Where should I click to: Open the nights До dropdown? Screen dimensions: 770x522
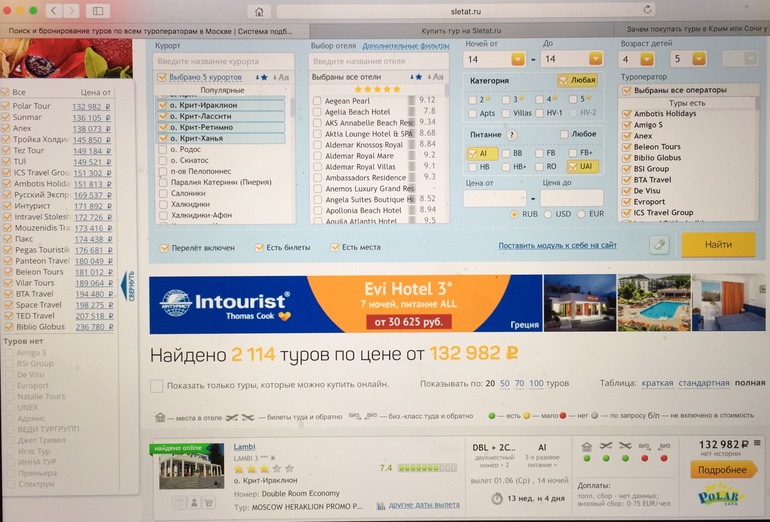point(596,59)
